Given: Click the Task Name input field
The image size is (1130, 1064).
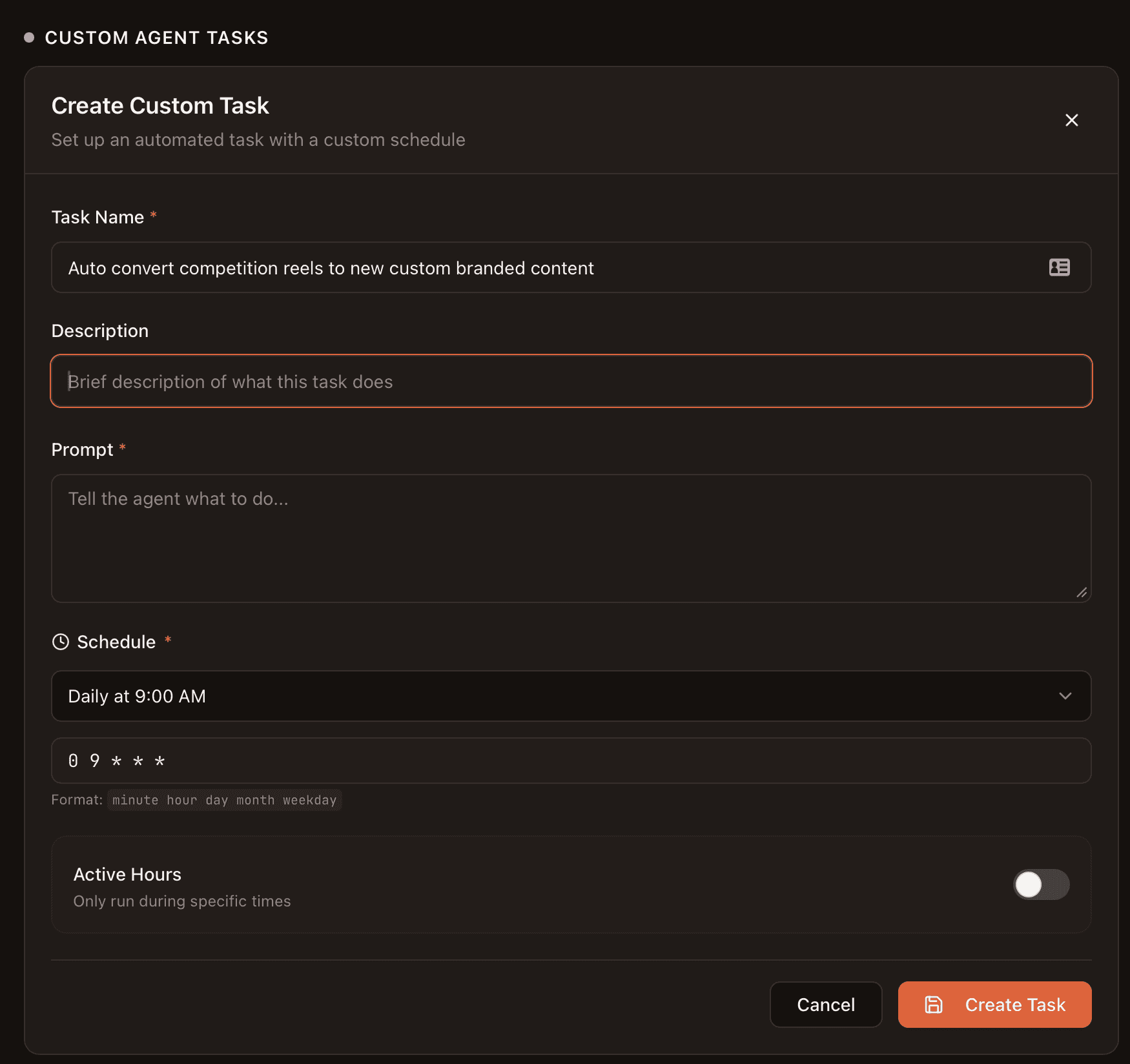Looking at the screenshot, I should [x=571, y=267].
